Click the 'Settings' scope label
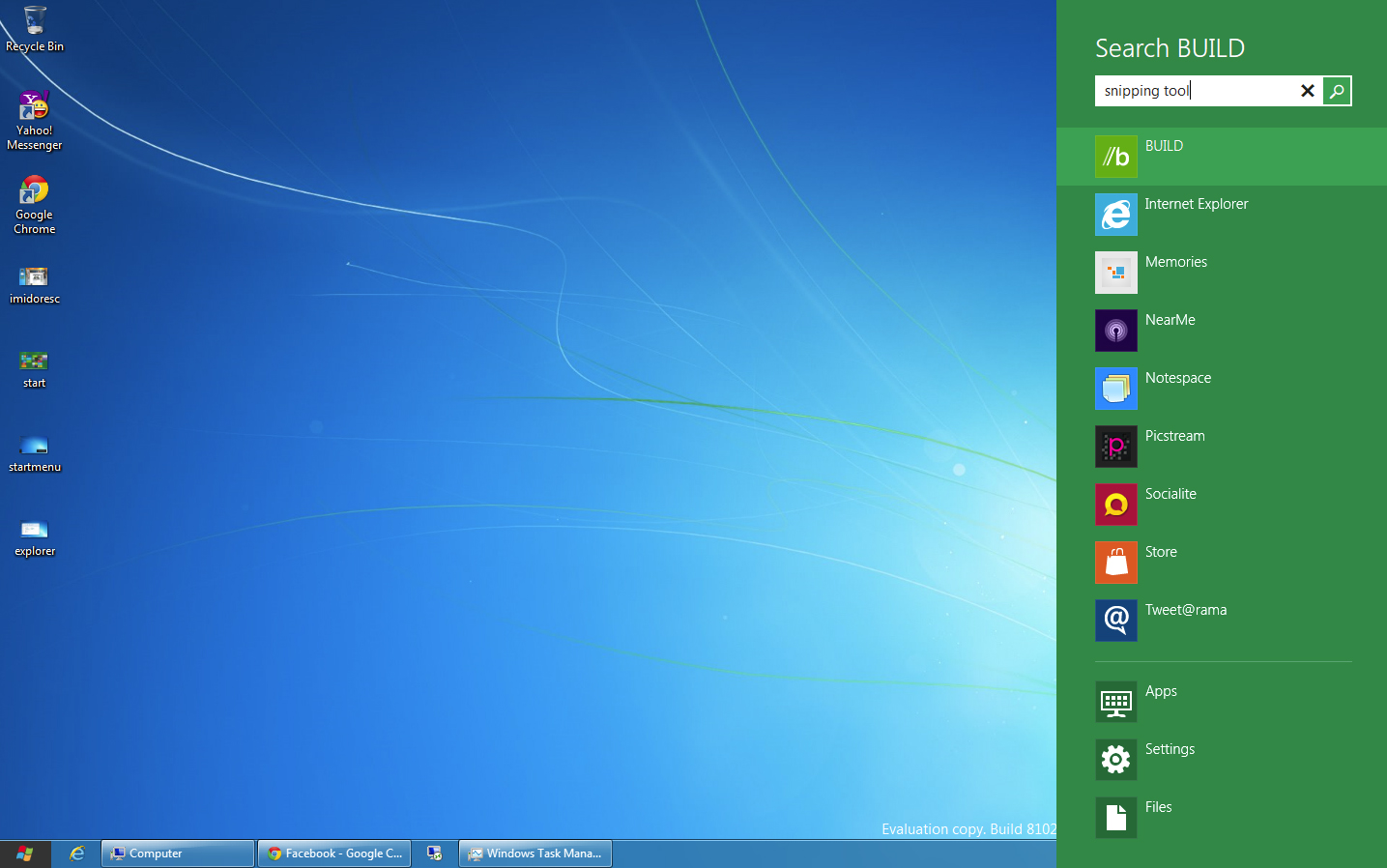The image size is (1387, 868). 1170,749
